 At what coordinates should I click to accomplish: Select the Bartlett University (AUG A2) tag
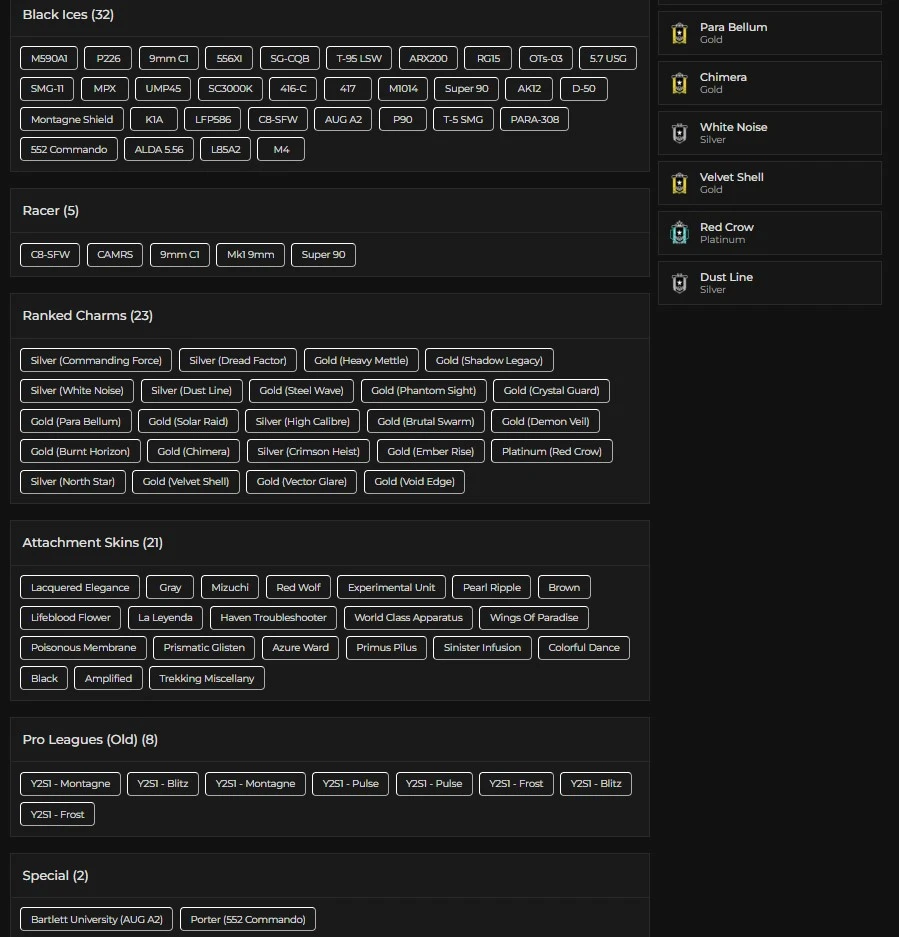pyautogui.click(x=96, y=920)
